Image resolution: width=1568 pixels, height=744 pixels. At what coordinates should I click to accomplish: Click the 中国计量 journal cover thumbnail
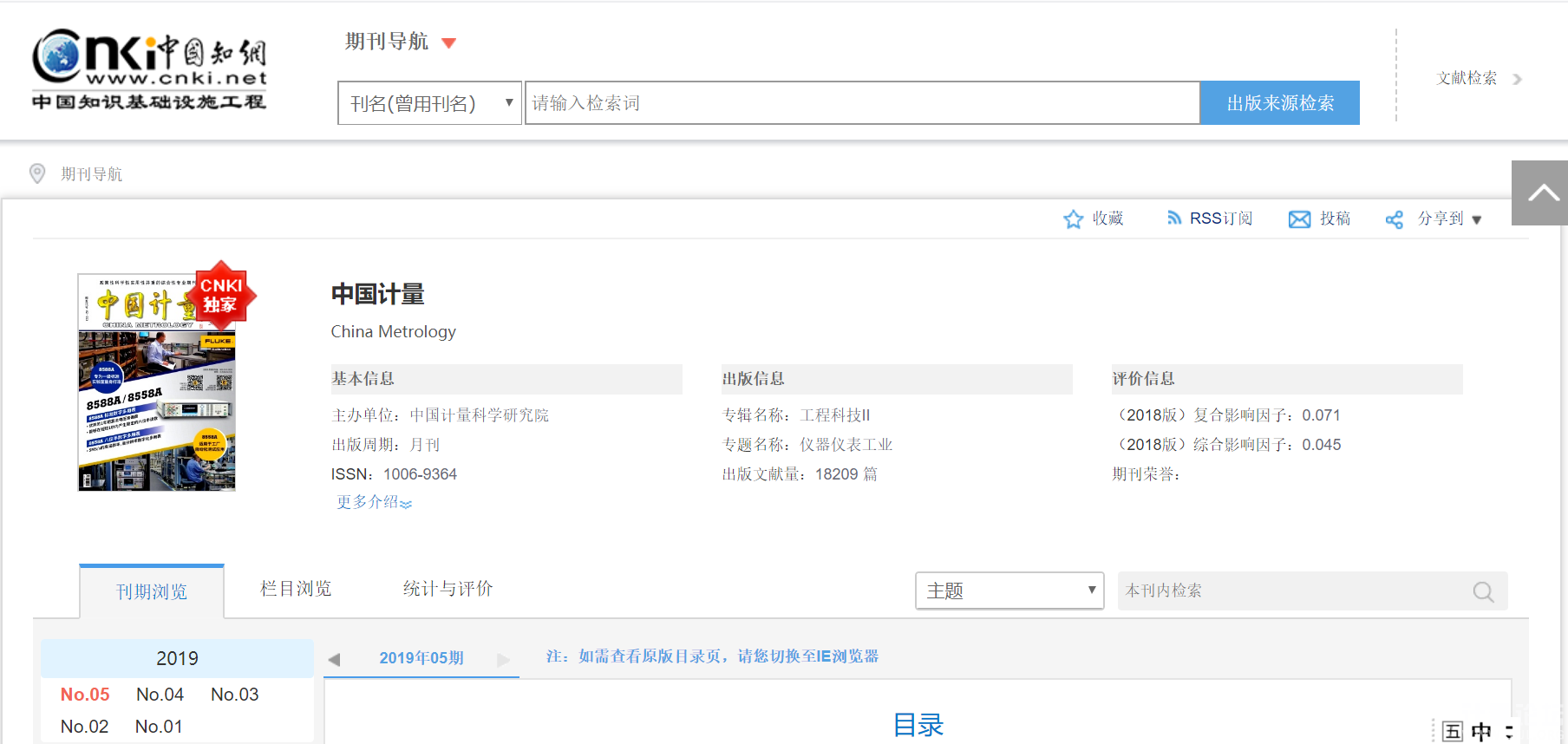[157, 382]
